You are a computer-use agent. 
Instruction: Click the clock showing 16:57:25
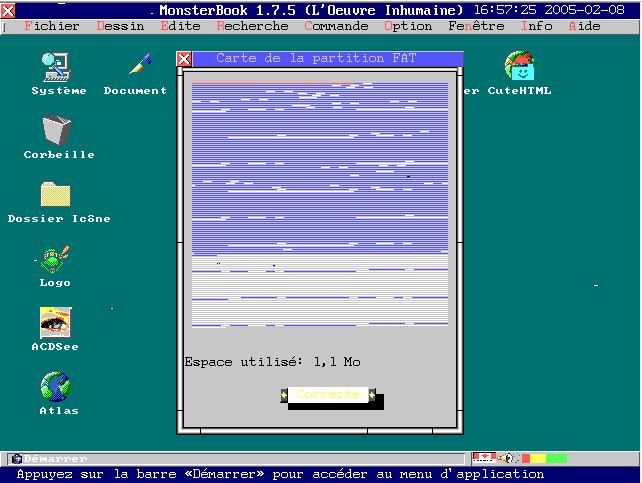(x=505, y=10)
